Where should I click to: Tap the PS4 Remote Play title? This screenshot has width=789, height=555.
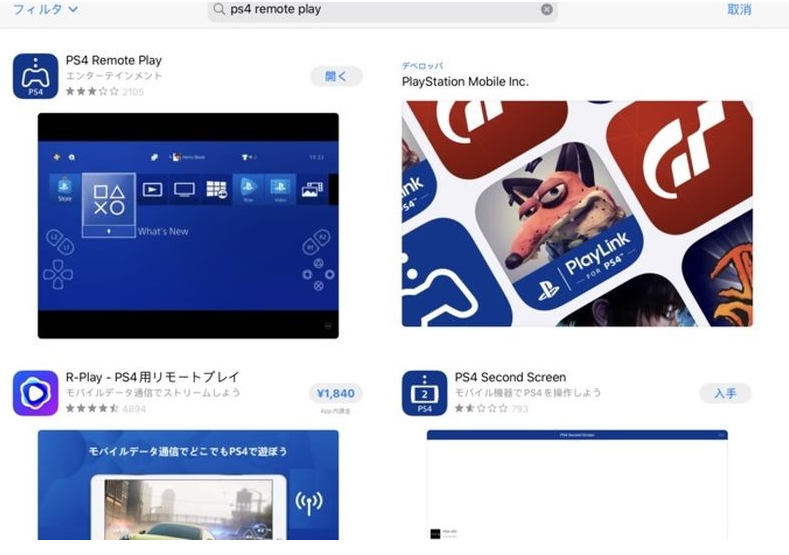[114, 60]
